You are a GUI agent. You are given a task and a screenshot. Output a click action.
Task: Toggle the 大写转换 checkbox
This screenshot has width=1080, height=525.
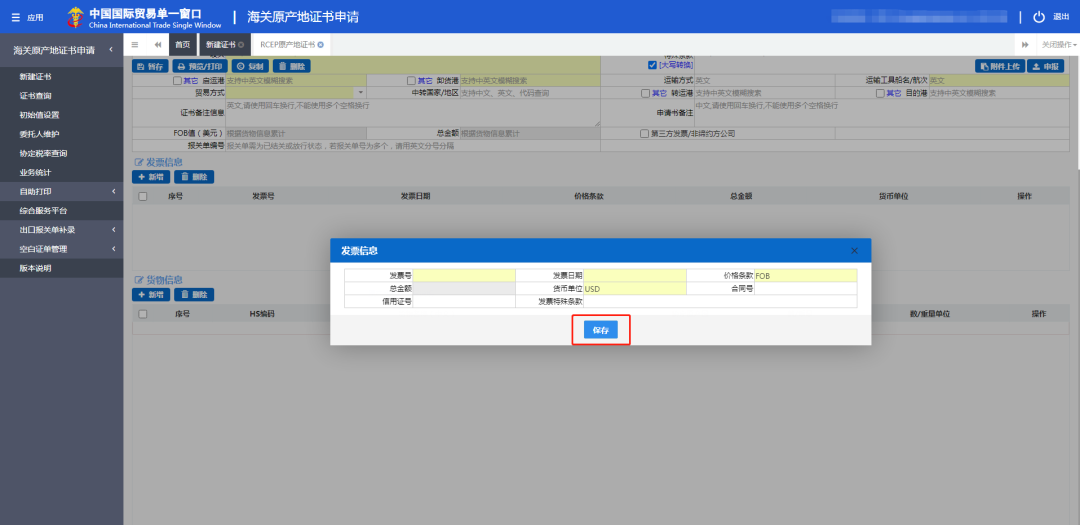pyautogui.click(x=652, y=66)
